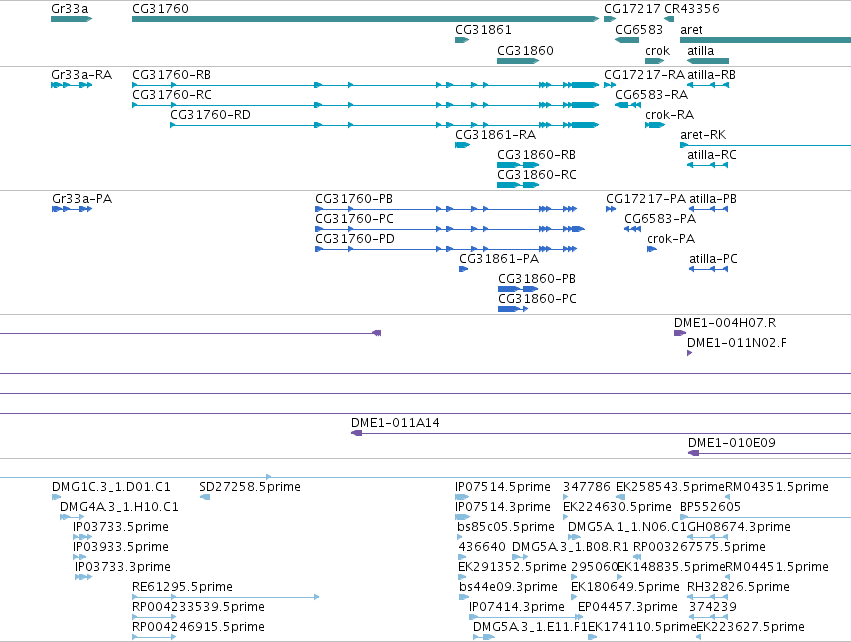The width and height of the screenshot is (851, 642).
Task: Click the CG6583 gene feature
Action: (x=627, y=40)
